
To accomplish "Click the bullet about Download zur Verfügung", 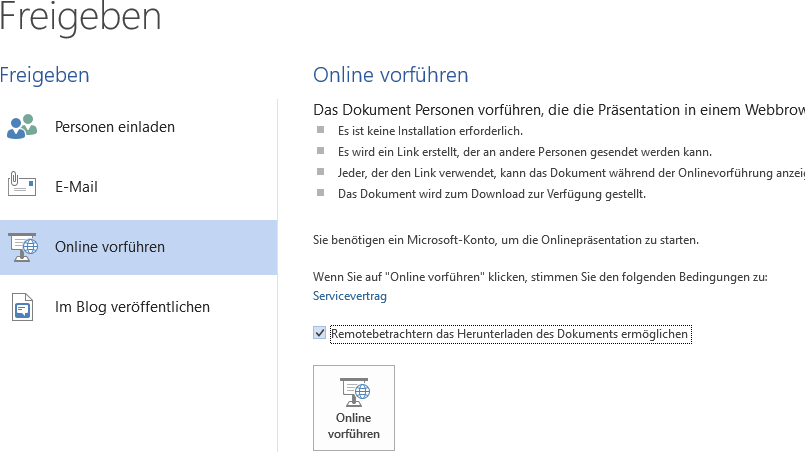I will tap(491, 194).
